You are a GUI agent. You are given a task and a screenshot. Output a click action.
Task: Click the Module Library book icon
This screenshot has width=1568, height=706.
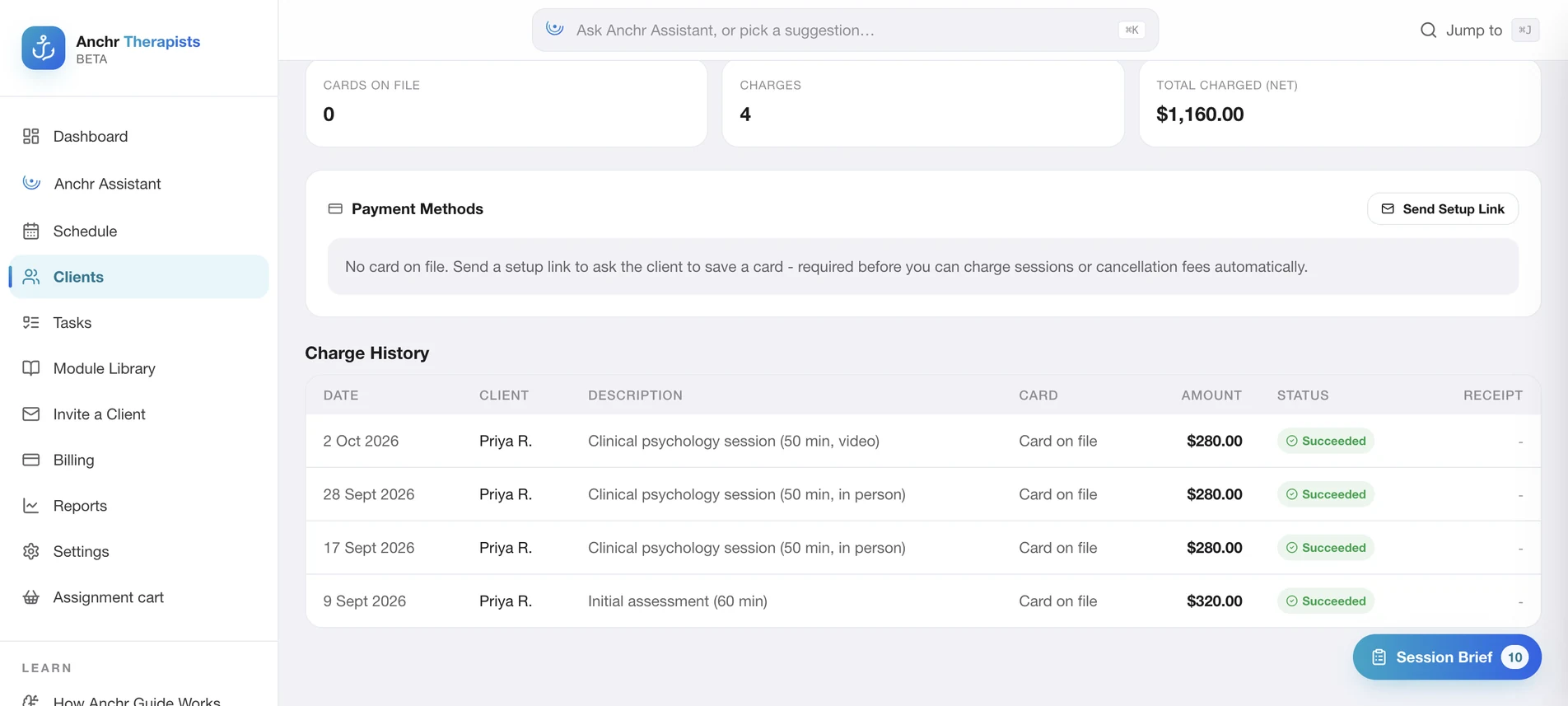click(31, 368)
